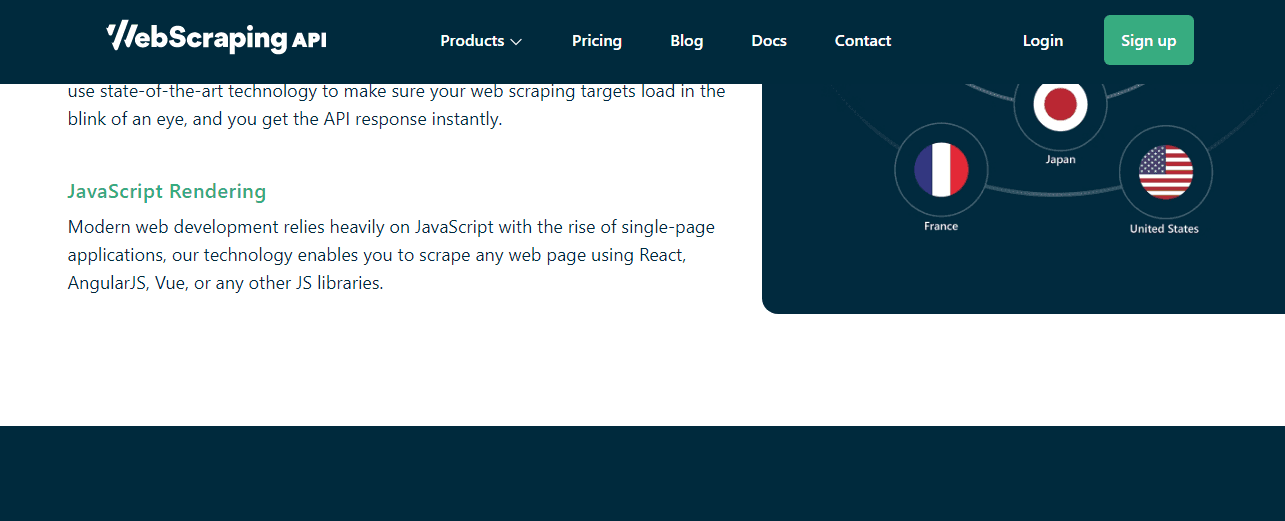1285x521 pixels.
Task: Click the WebScraping API logo
Action: point(216,38)
